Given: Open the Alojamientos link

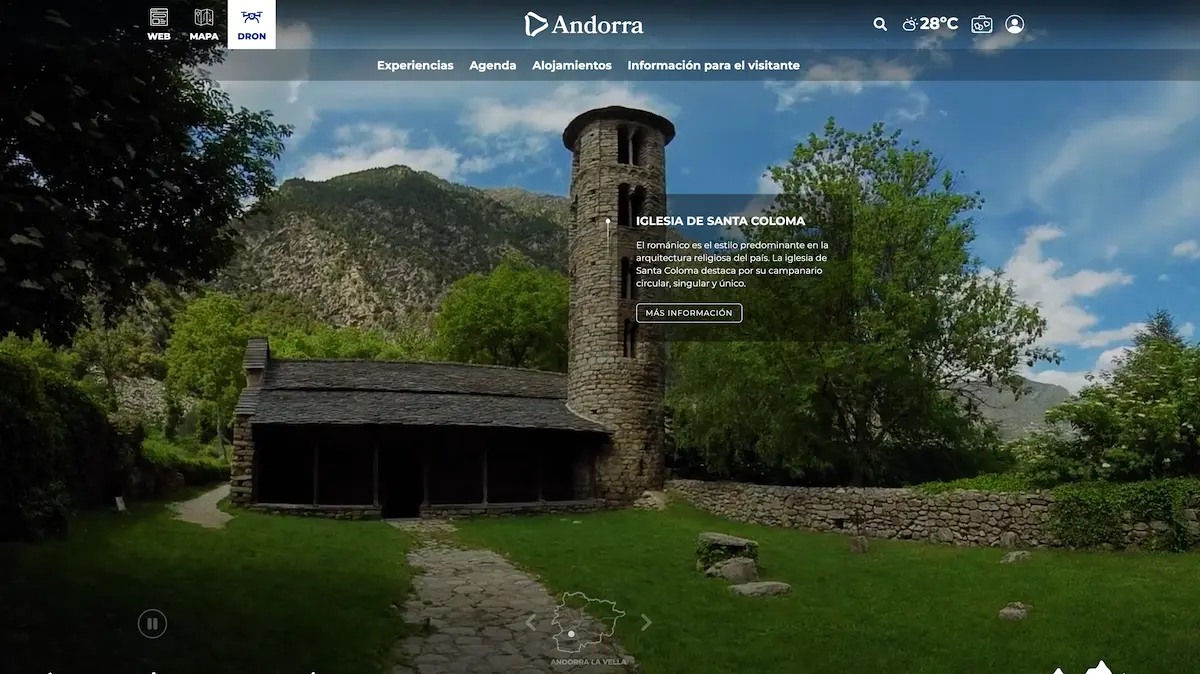Looking at the screenshot, I should (x=571, y=65).
